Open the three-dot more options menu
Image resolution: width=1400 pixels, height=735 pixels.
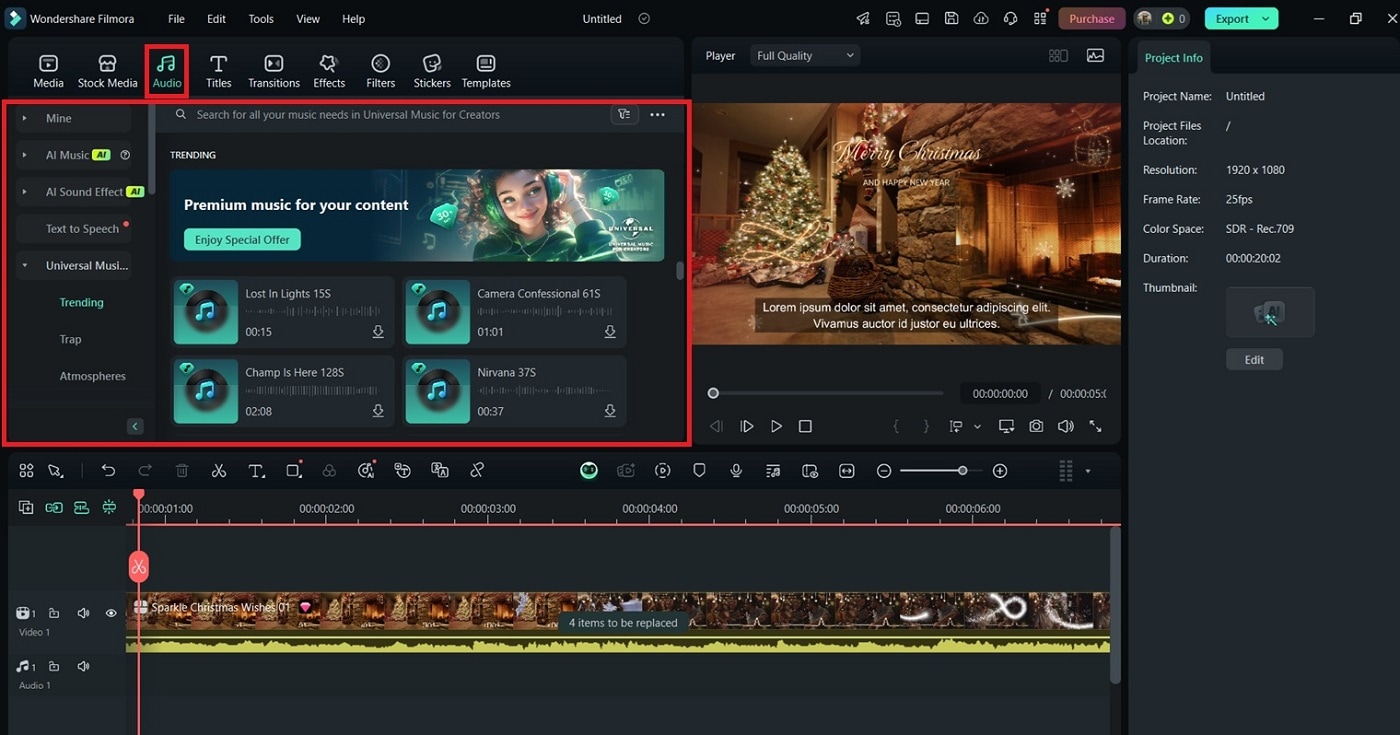(657, 115)
